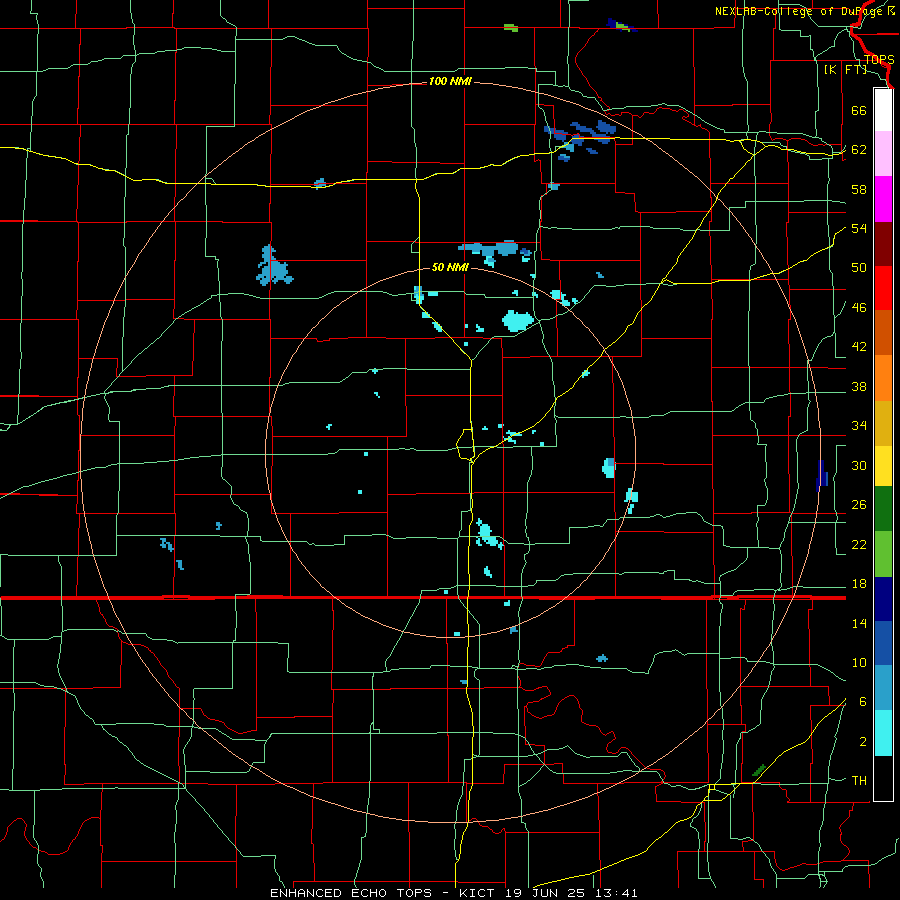Select the 50 scale label

pos(859,268)
